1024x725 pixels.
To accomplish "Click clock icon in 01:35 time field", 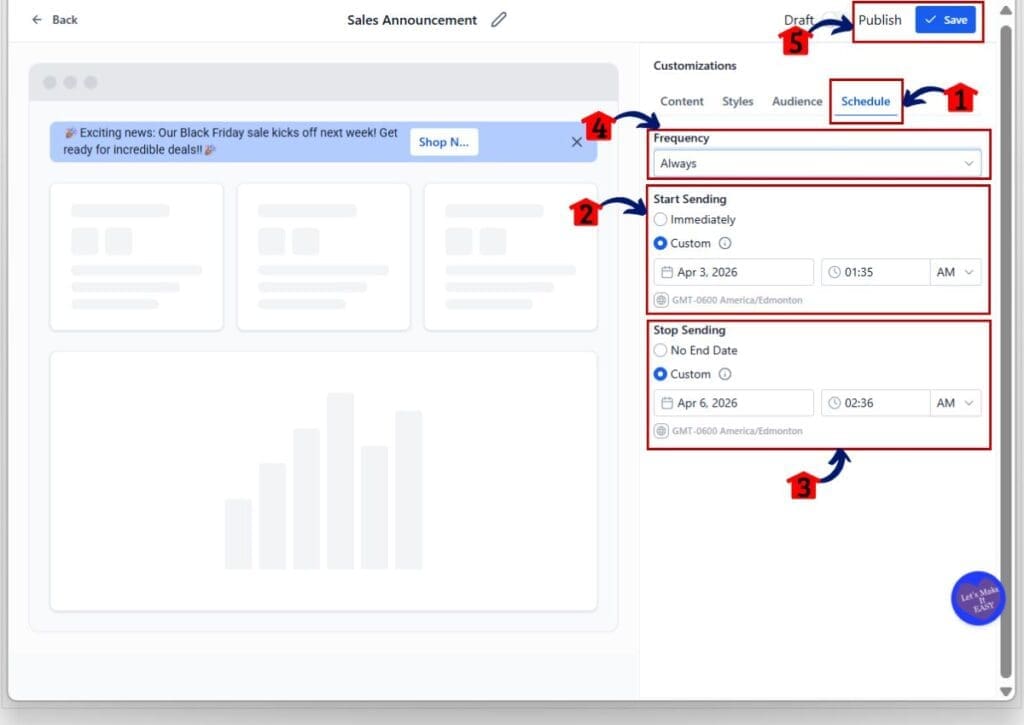I will (835, 272).
